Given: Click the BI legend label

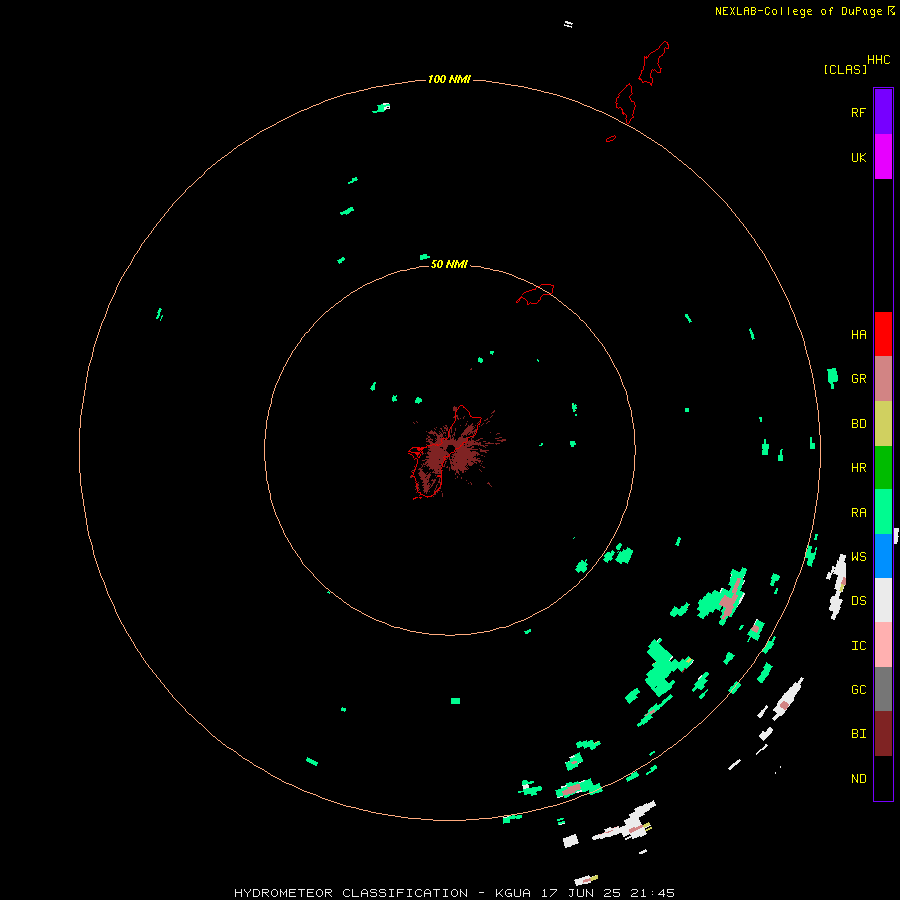Looking at the screenshot, I should [x=859, y=734].
